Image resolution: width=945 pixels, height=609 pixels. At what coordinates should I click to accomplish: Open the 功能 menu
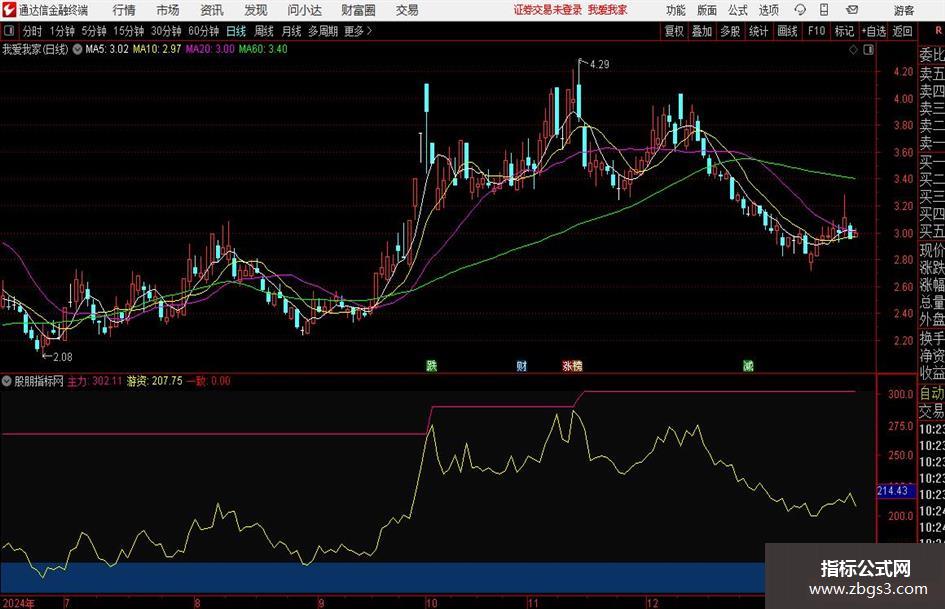coord(676,10)
